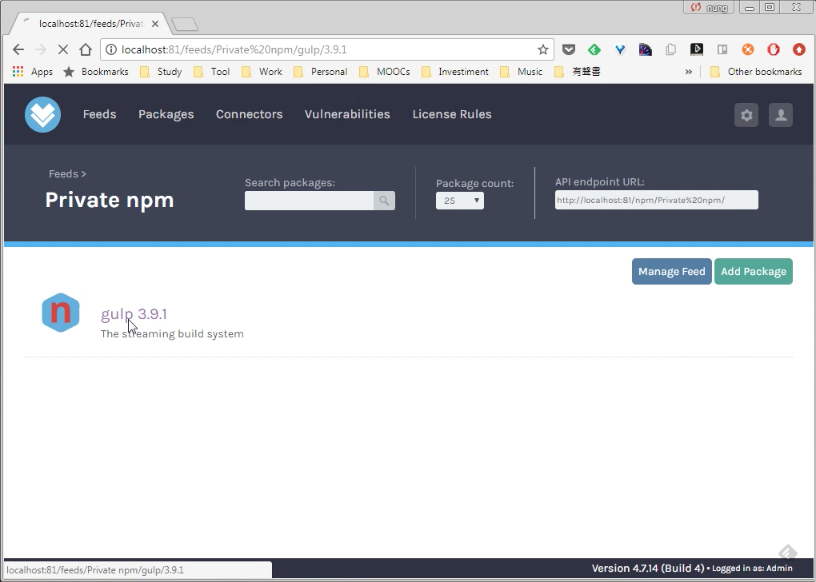Focus the browser address bar
This screenshot has height=582, width=816.
(x=328, y=49)
